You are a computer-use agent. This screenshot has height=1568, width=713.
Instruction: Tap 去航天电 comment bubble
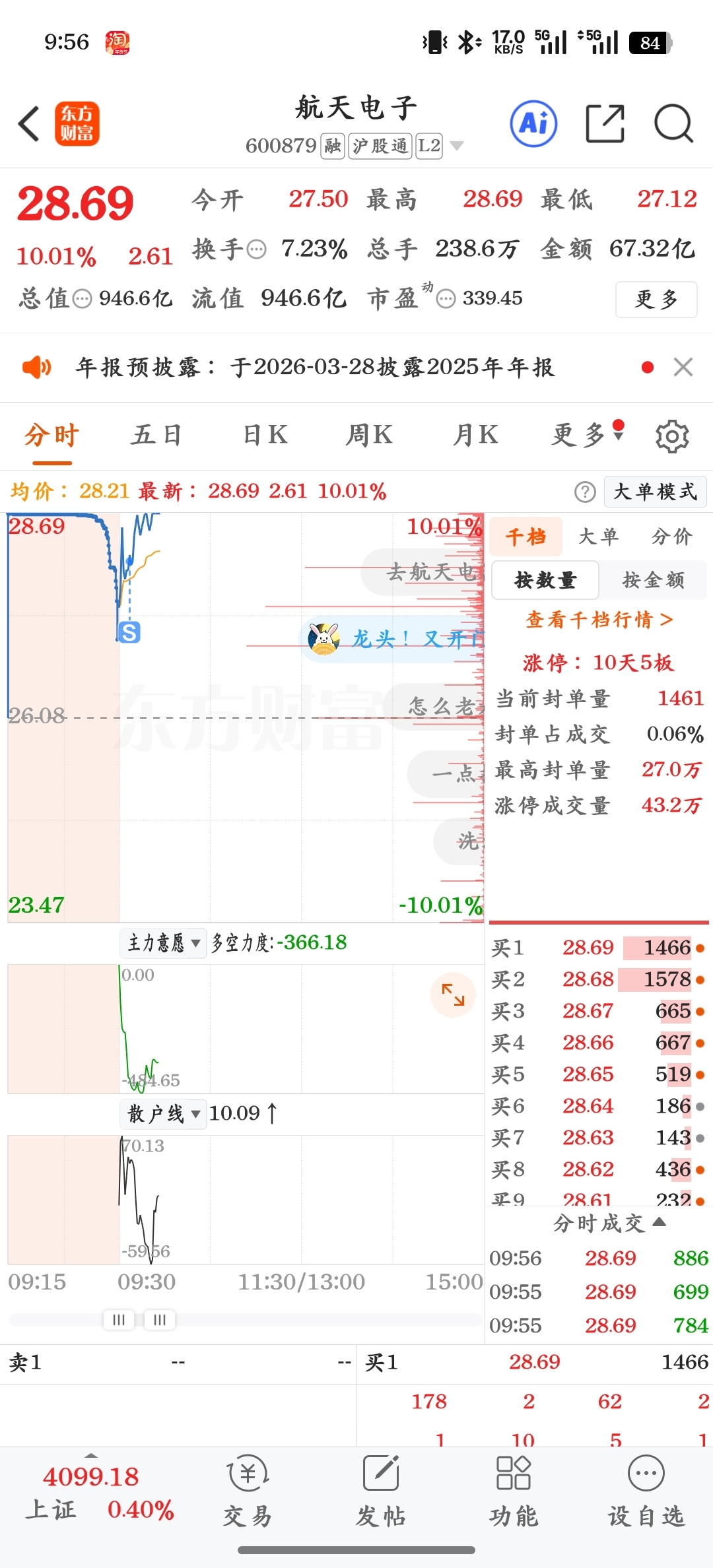(423, 572)
